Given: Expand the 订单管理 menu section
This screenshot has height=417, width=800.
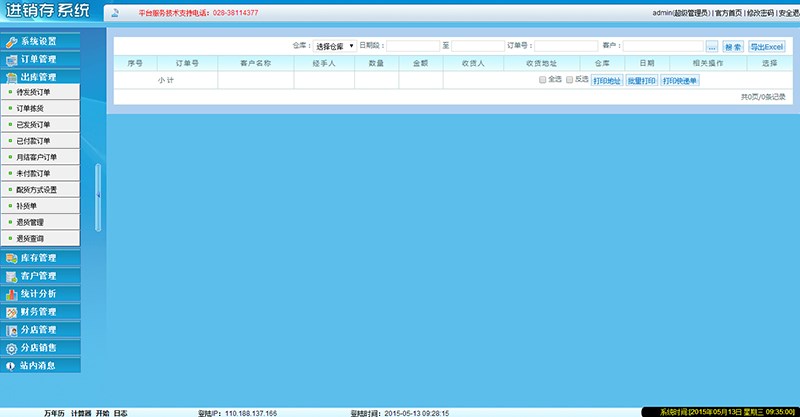Looking at the screenshot, I should point(40,59).
